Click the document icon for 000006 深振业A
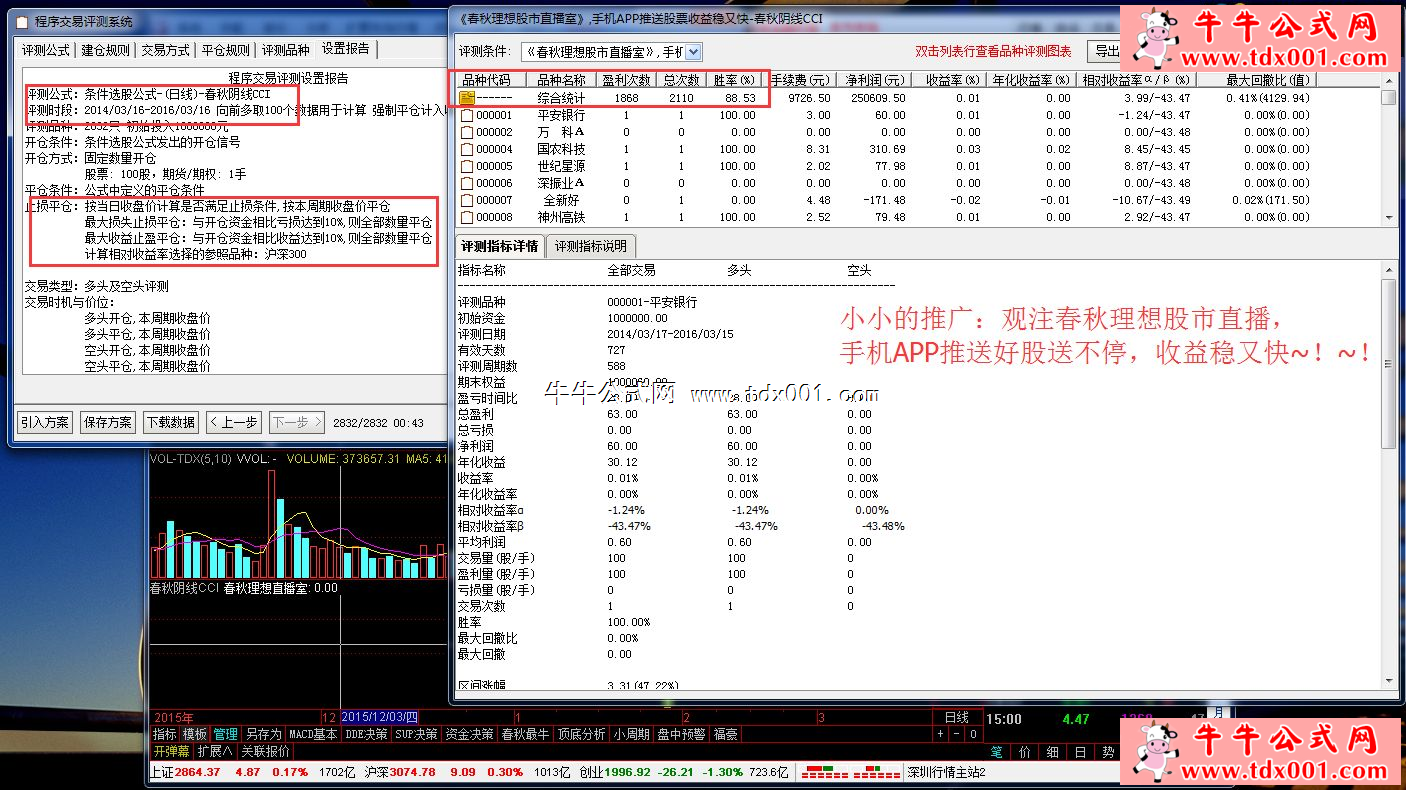The width and height of the screenshot is (1406, 790). pos(466,183)
